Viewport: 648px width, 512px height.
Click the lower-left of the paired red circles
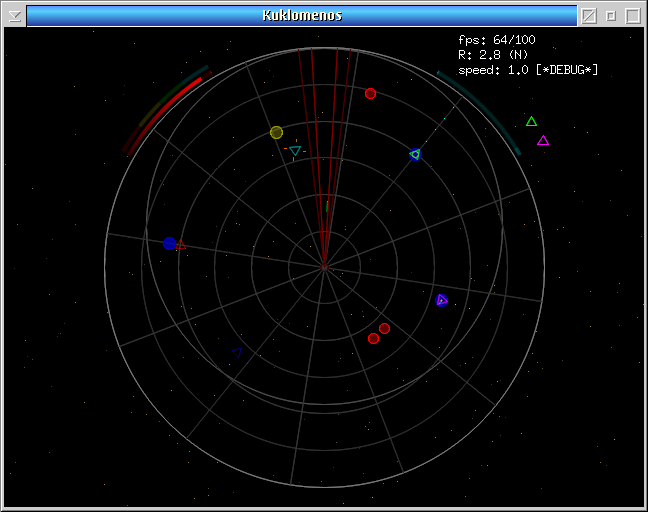(x=373, y=338)
